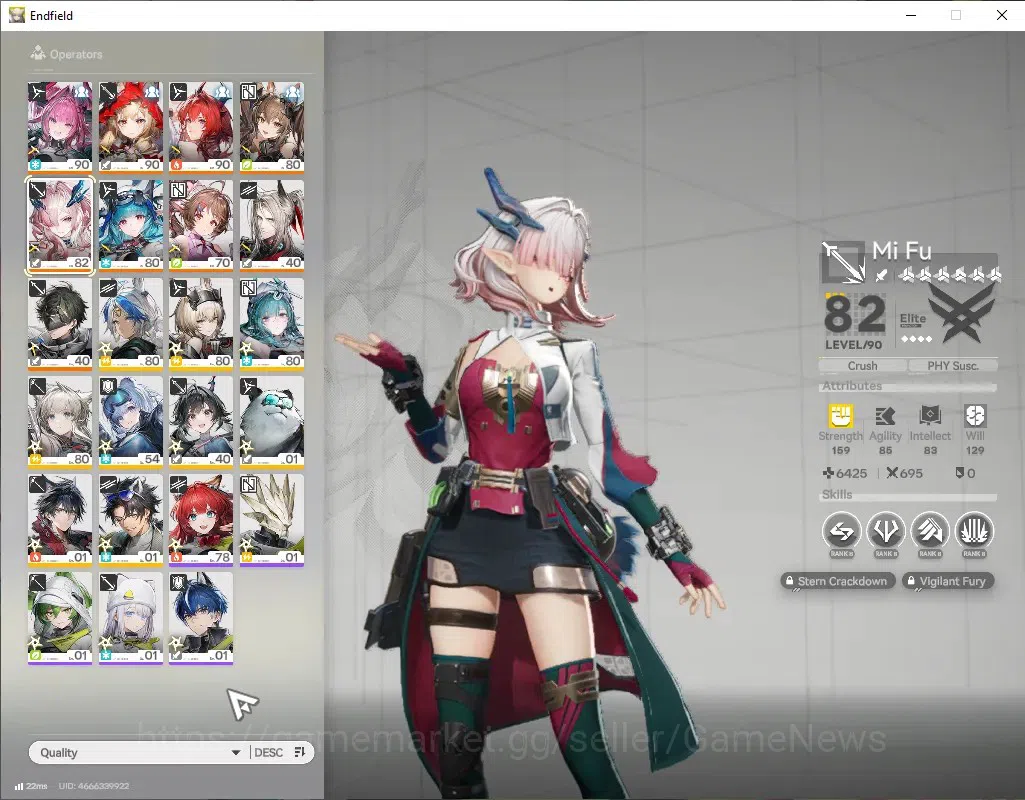Select blonde red-hooded operator card level 90

click(131, 127)
